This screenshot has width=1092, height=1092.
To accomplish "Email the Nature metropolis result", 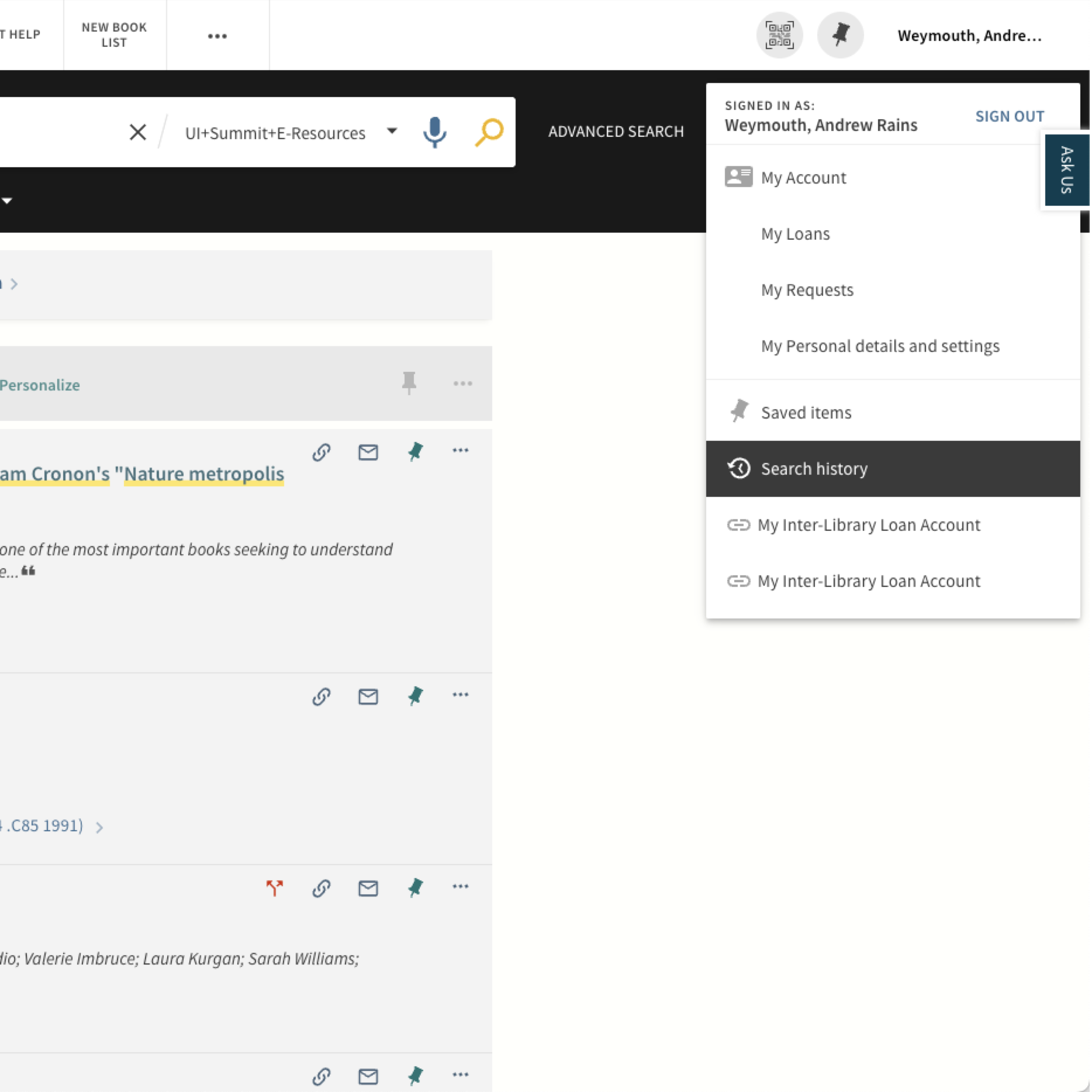I will [x=368, y=452].
